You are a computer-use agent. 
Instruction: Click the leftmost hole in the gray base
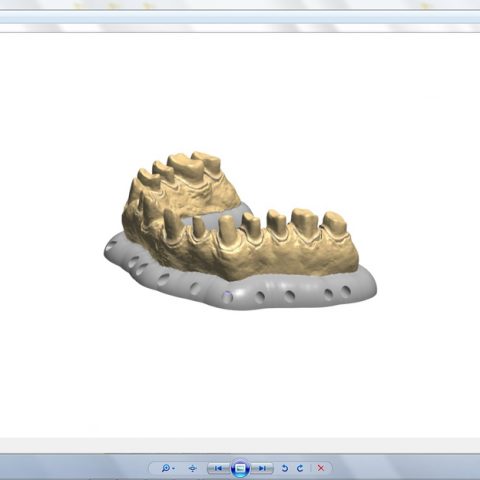(x=112, y=246)
